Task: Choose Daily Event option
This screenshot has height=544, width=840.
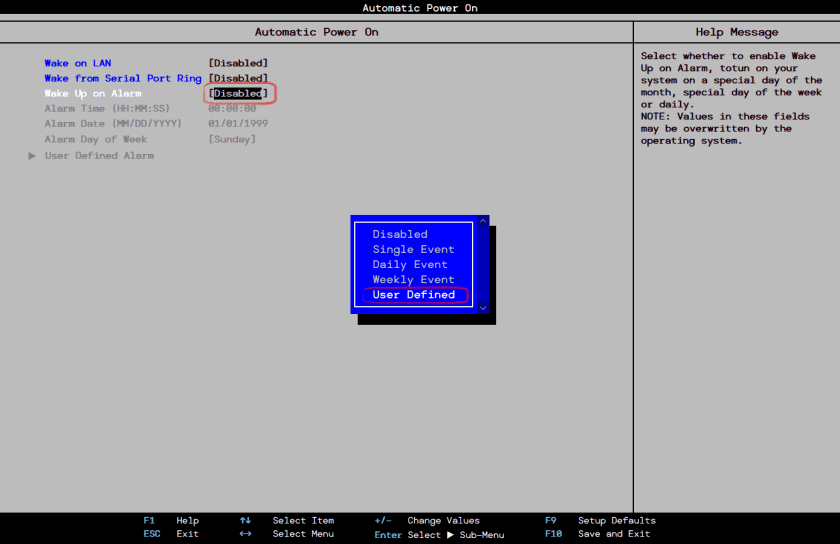Action: point(410,264)
